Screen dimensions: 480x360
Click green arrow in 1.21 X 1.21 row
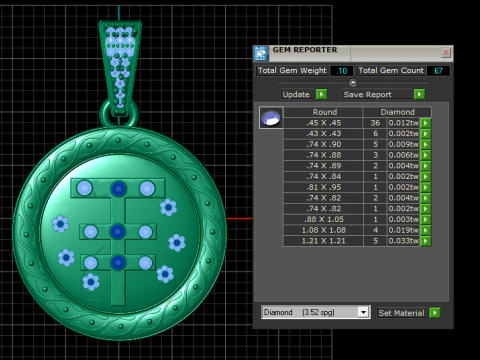[x=425, y=241]
